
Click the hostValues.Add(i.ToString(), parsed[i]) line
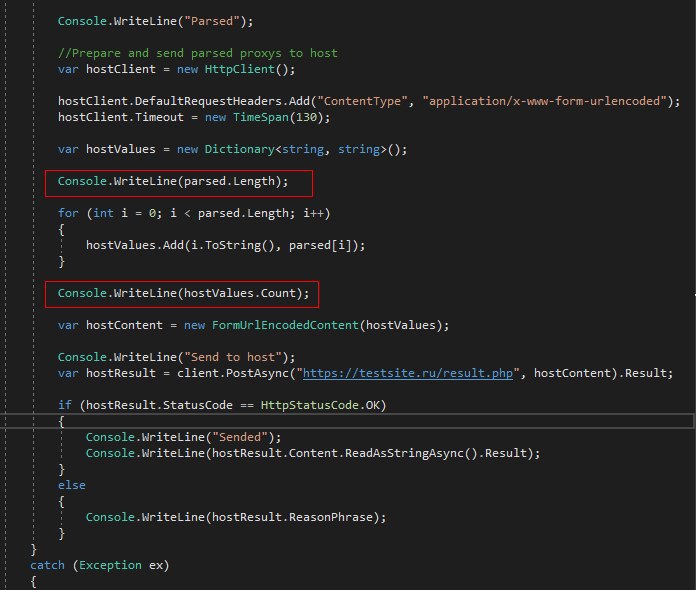pyautogui.click(x=225, y=245)
